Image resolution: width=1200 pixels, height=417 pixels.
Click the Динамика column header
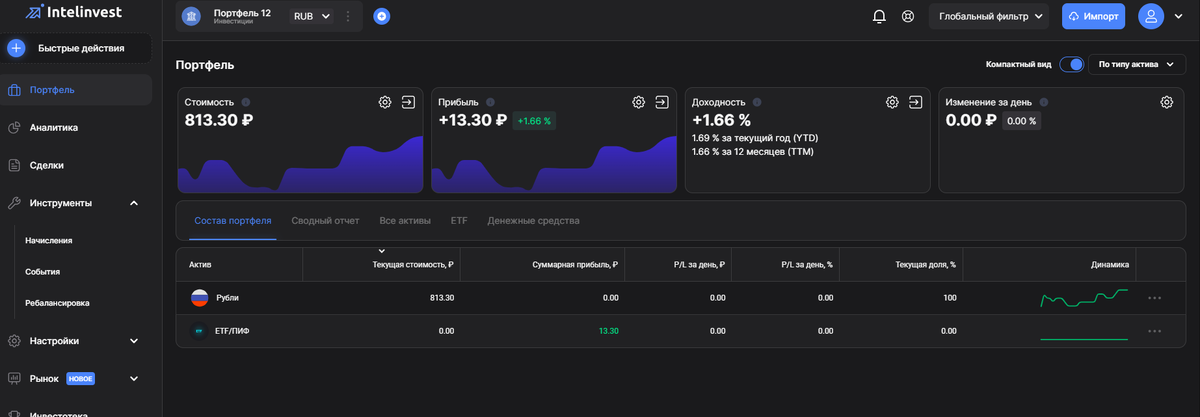1110,265
